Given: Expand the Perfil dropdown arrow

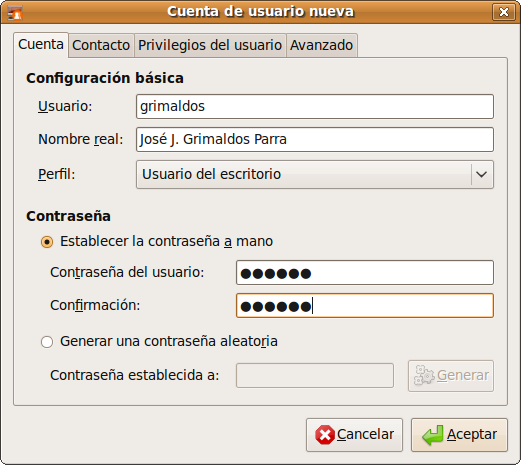Looking at the screenshot, I should coord(481,174).
